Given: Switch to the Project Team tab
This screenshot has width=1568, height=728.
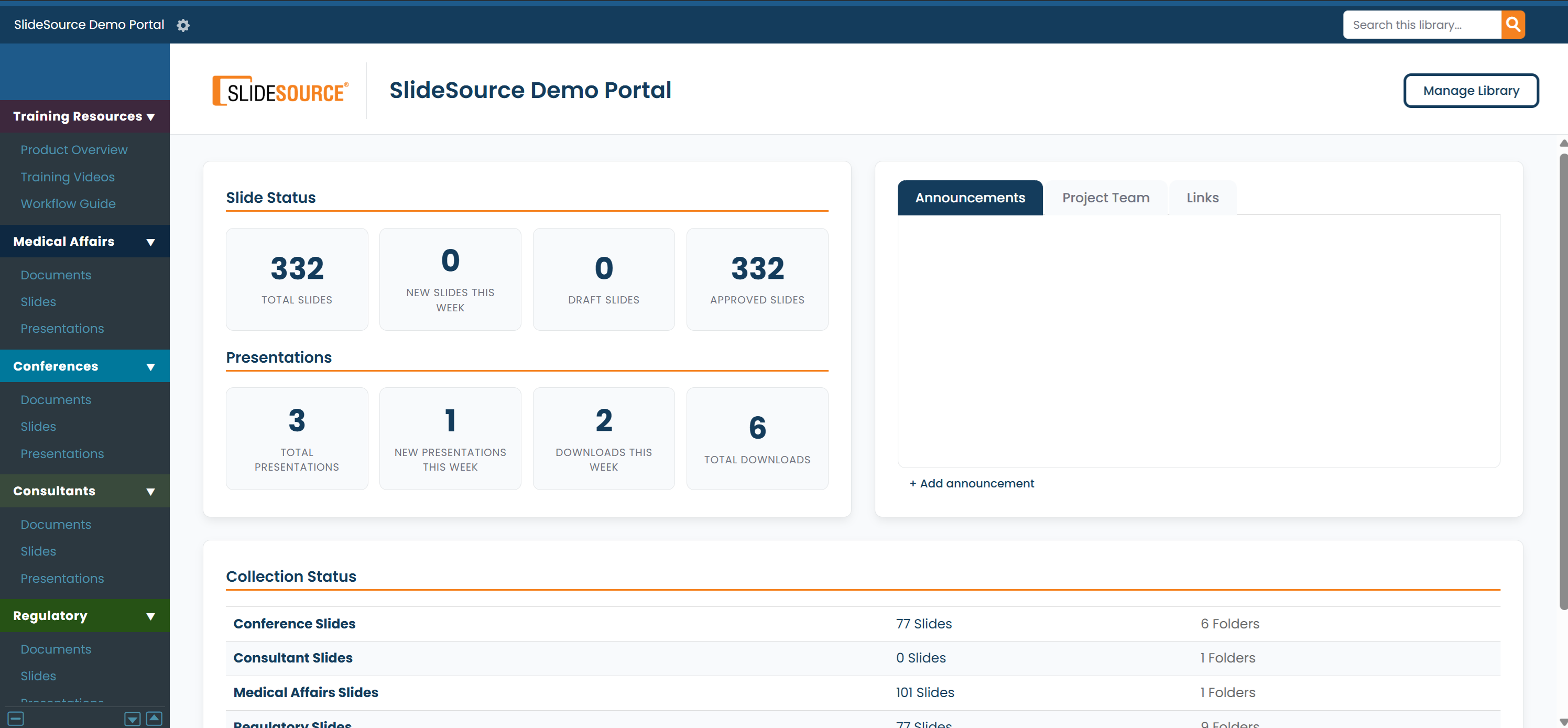Looking at the screenshot, I should 1105,198.
